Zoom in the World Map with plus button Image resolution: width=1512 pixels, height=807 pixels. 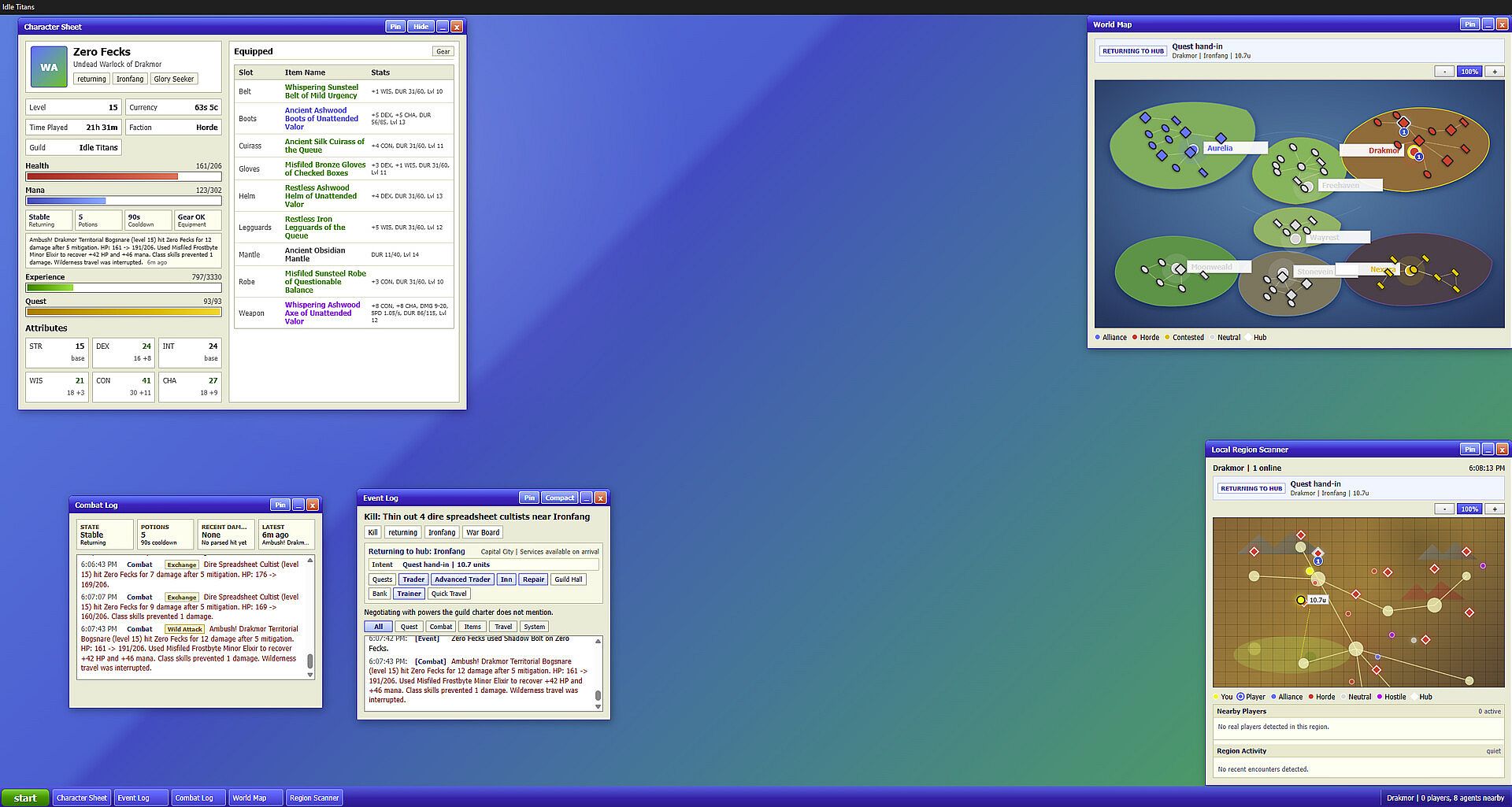(1495, 71)
